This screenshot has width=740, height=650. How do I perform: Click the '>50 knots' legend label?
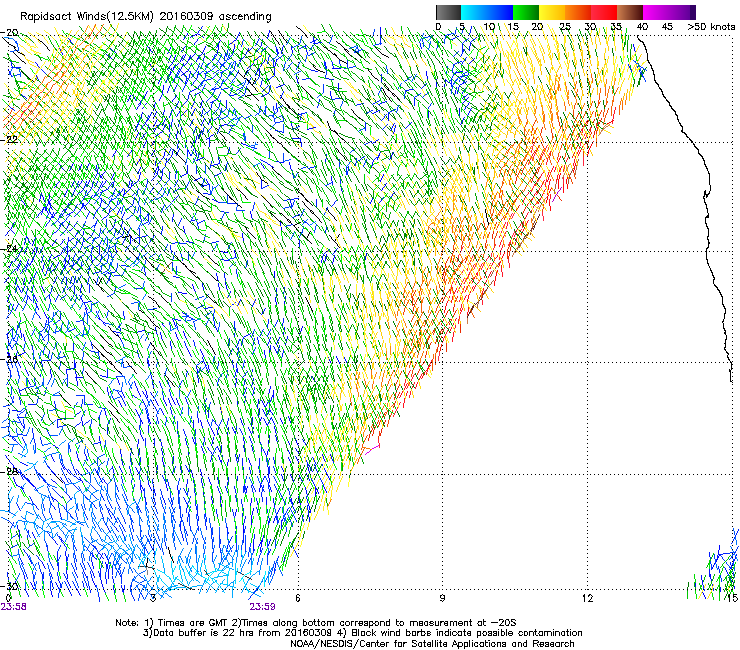[x=711, y=27]
